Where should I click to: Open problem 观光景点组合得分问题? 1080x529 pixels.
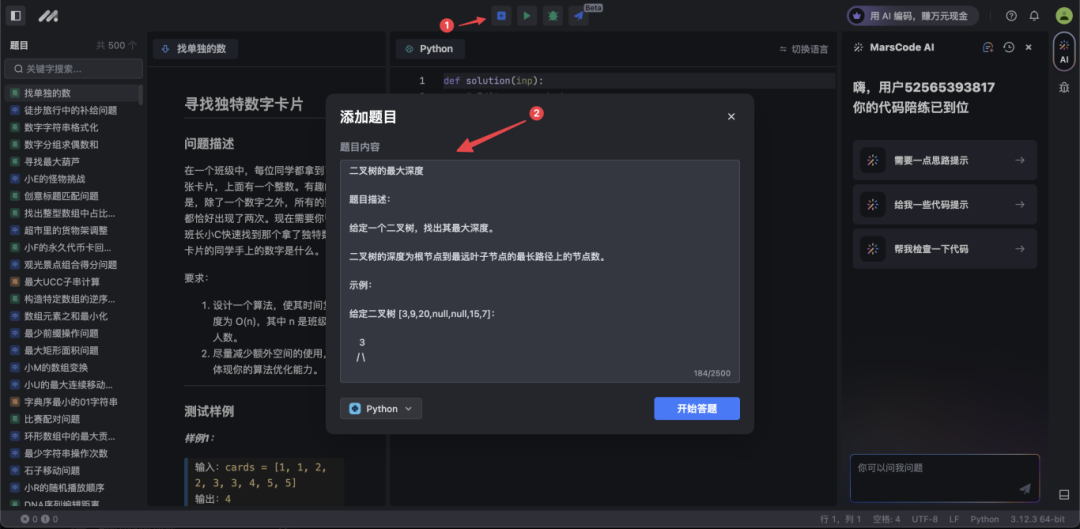coord(72,264)
